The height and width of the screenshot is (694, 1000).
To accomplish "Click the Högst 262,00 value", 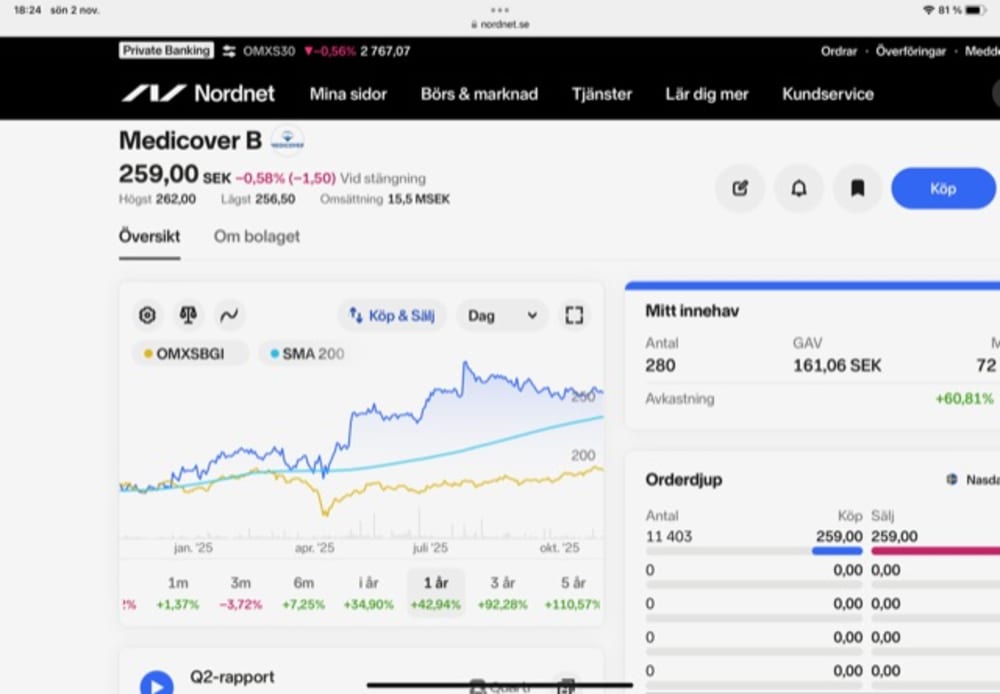I will click(175, 199).
